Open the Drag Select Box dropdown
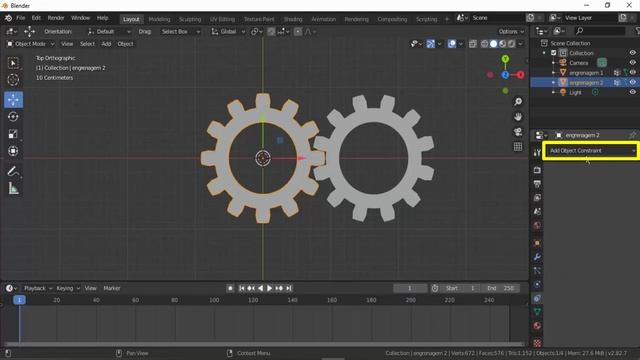 (x=179, y=31)
